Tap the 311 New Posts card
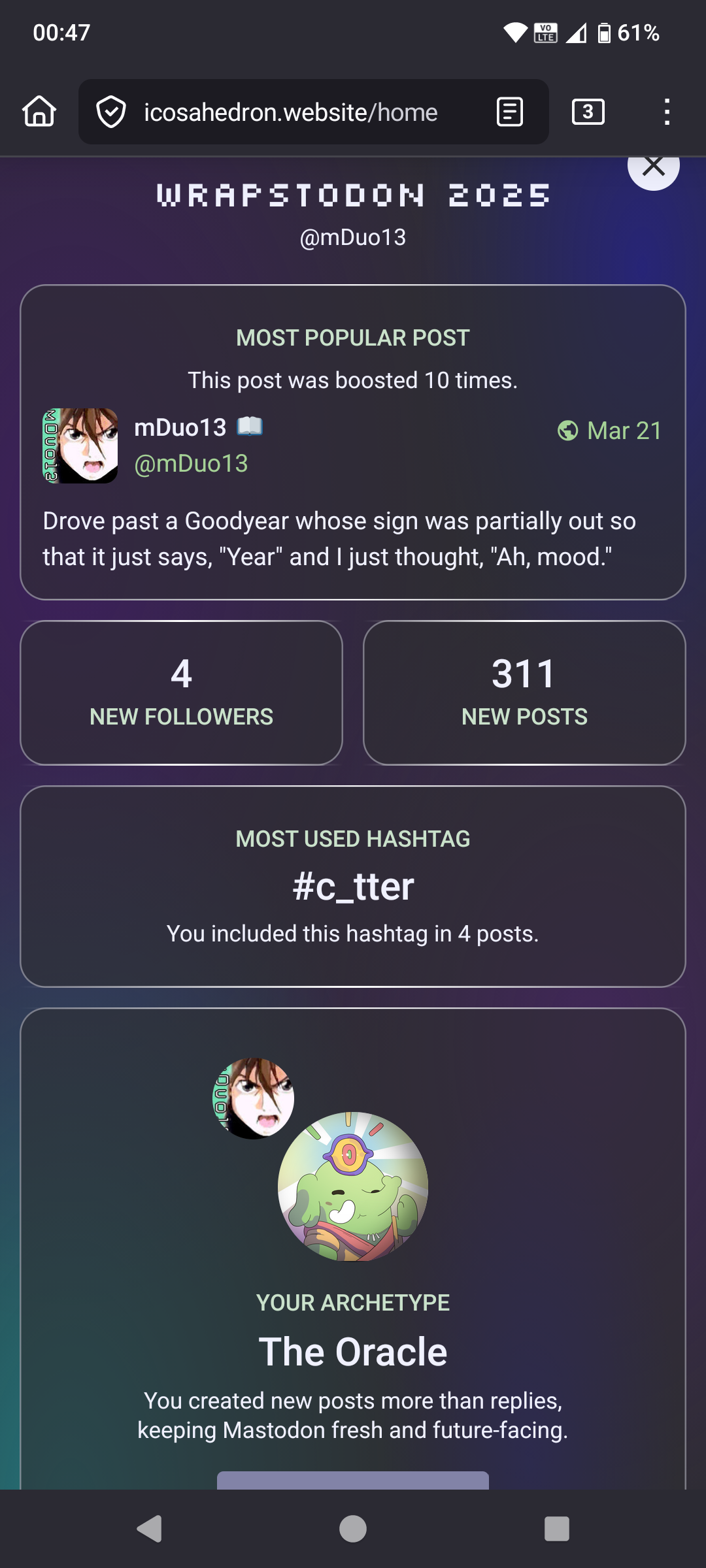The width and height of the screenshot is (706, 1568). coord(524,693)
